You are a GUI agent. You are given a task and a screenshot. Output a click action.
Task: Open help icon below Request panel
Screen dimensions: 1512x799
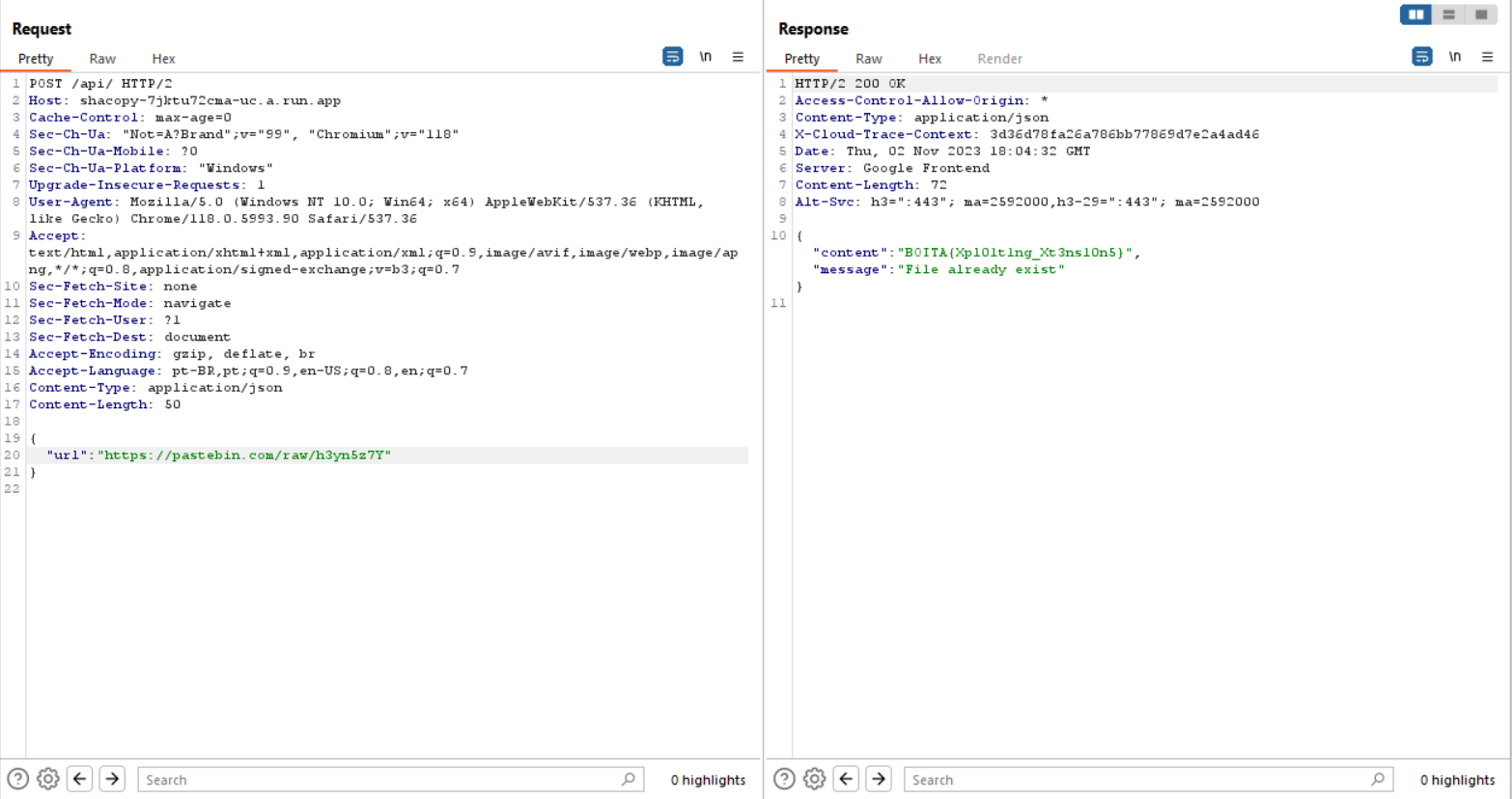pos(17,779)
